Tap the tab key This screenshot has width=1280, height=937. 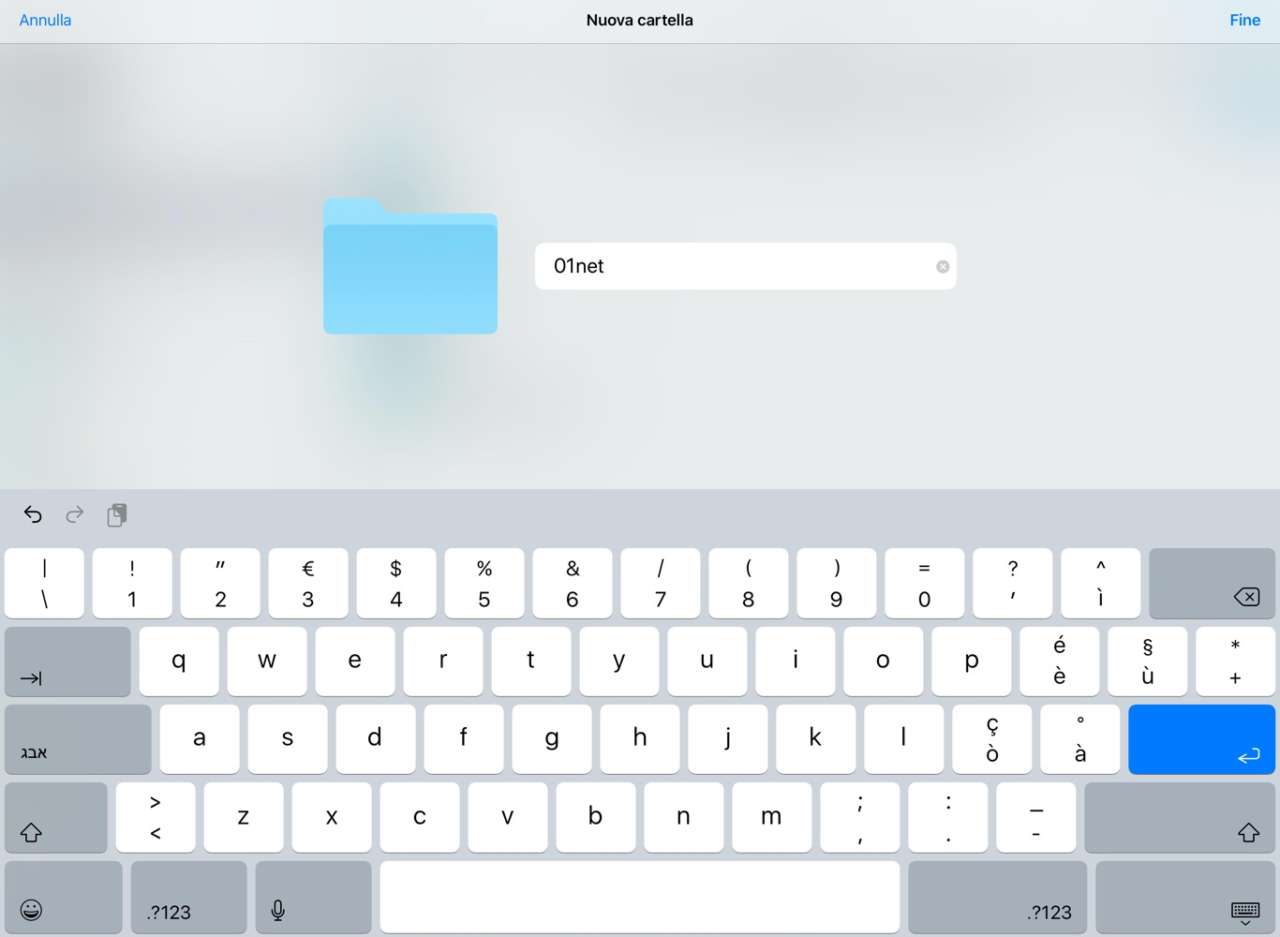point(68,661)
